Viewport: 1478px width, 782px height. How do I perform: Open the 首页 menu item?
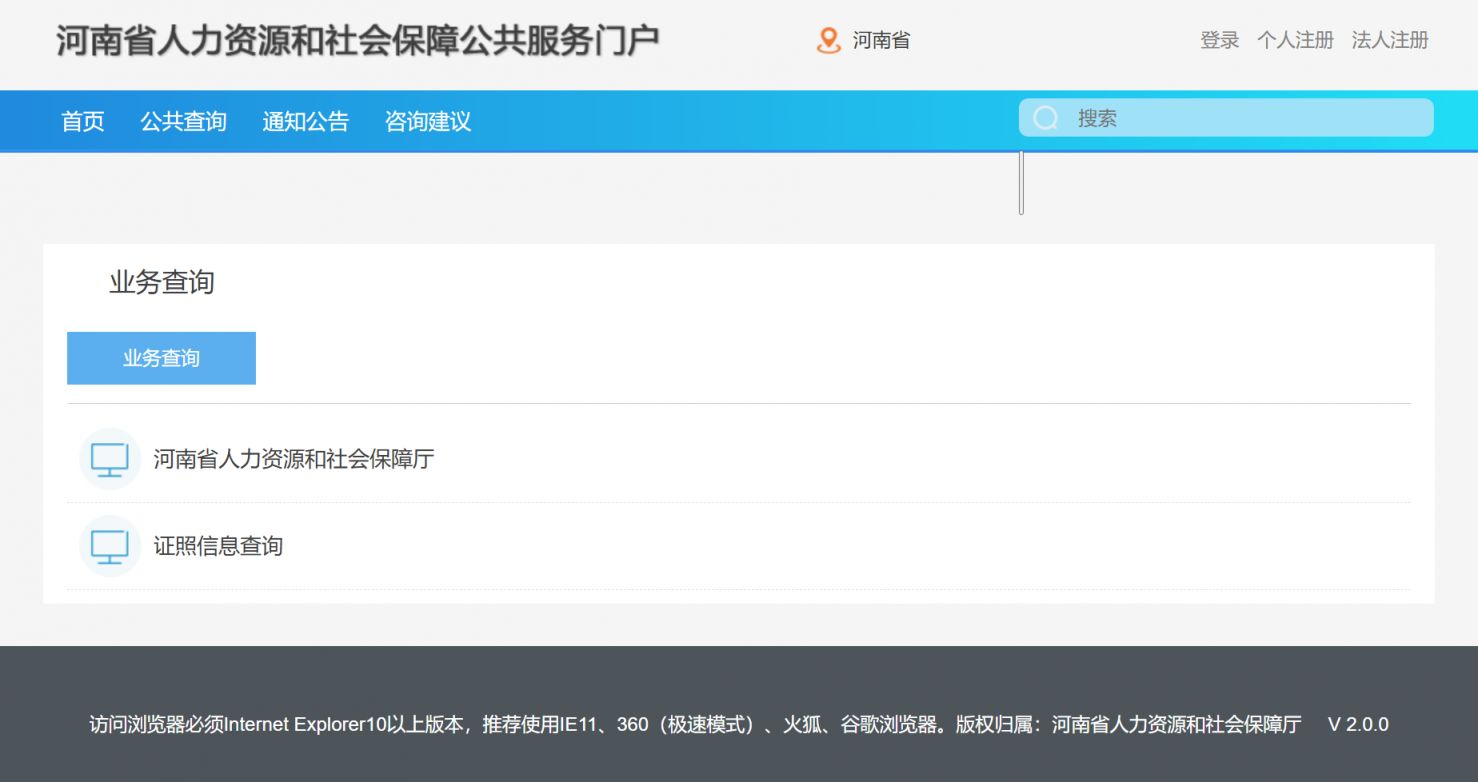(x=83, y=121)
